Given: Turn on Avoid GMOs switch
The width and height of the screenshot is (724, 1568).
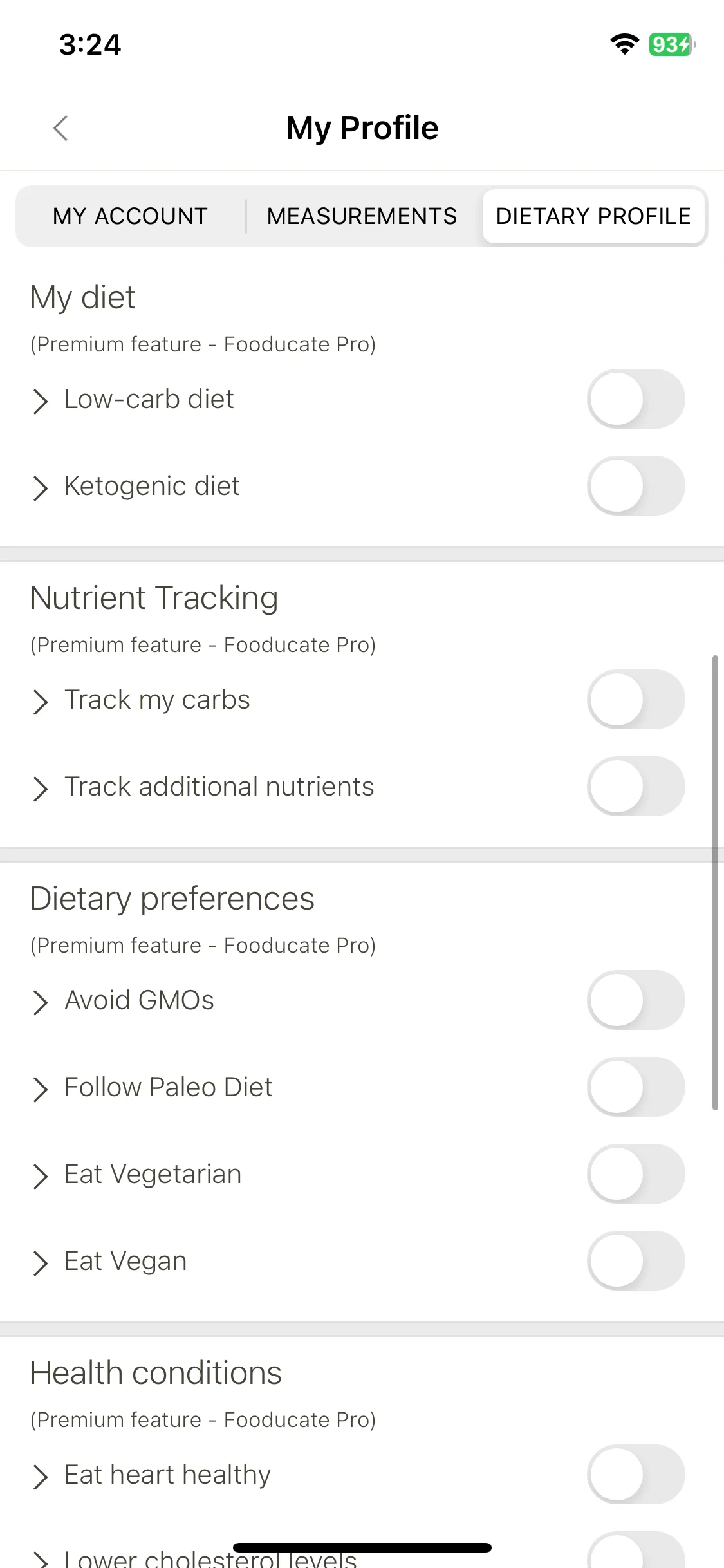Looking at the screenshot, I should point(636,1000).
